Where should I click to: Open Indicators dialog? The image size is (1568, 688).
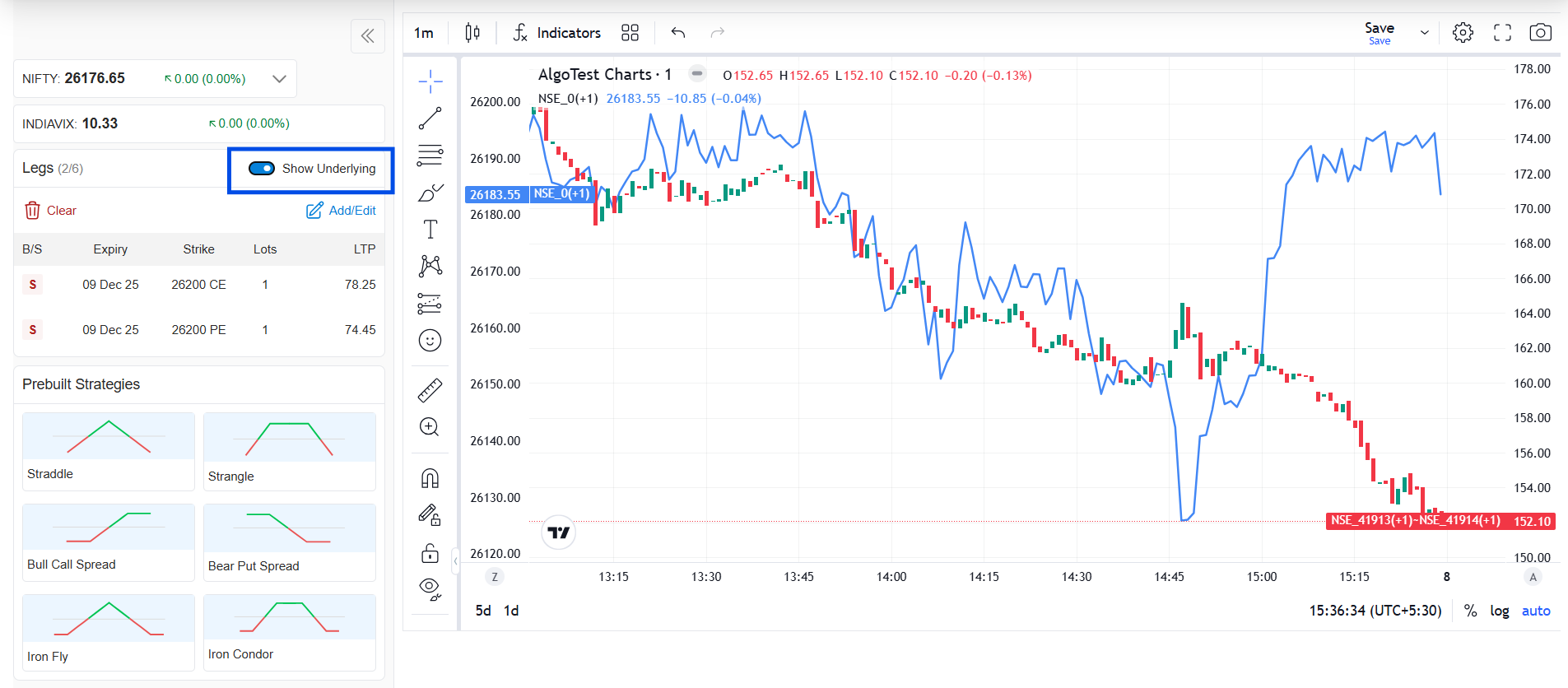tap(557, 32)
